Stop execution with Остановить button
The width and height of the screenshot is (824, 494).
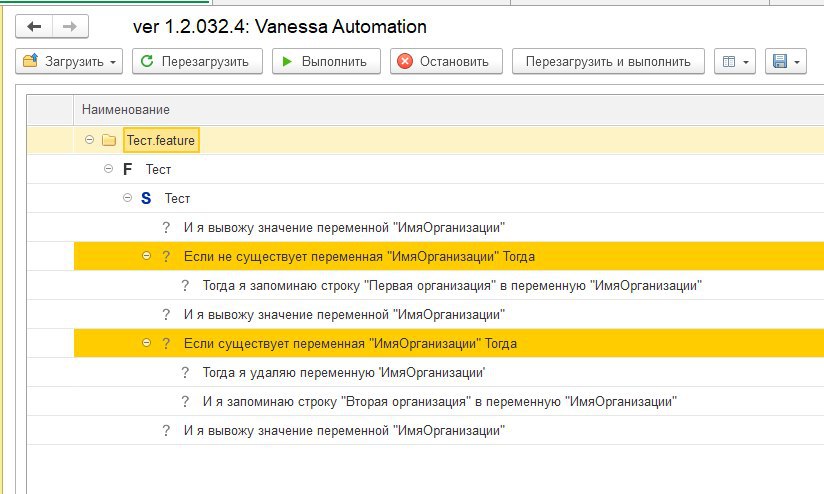coord(446,61)
